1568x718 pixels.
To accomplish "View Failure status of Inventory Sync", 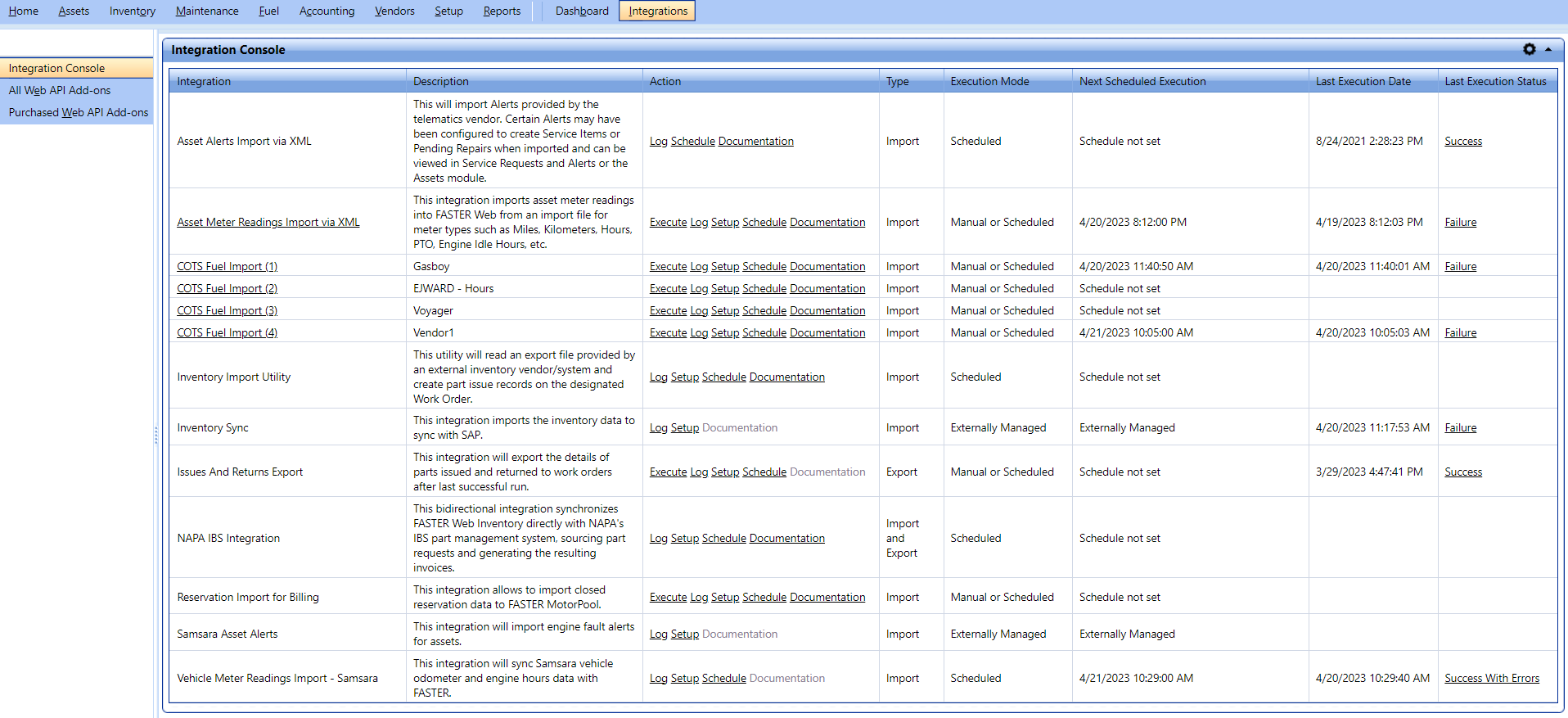I will [1461, 427].
